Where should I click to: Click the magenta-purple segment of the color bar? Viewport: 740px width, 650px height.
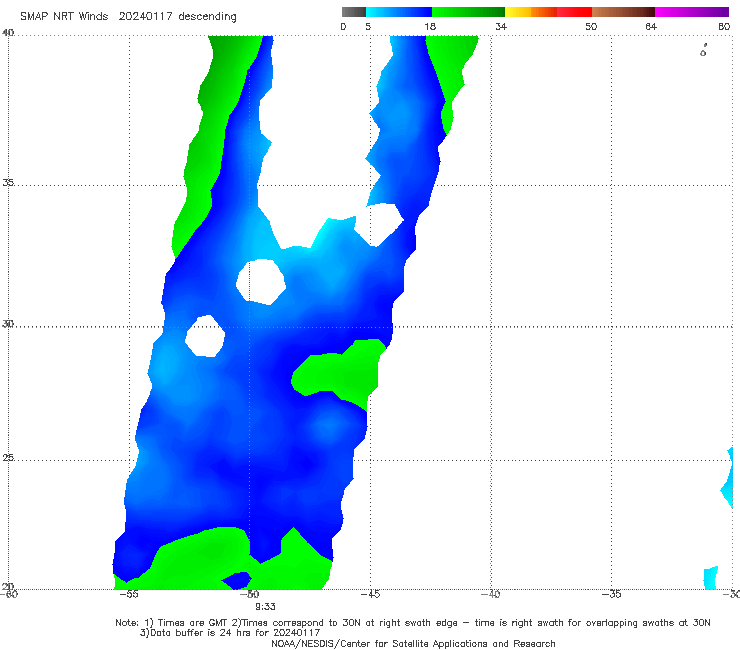click(691, 12)
